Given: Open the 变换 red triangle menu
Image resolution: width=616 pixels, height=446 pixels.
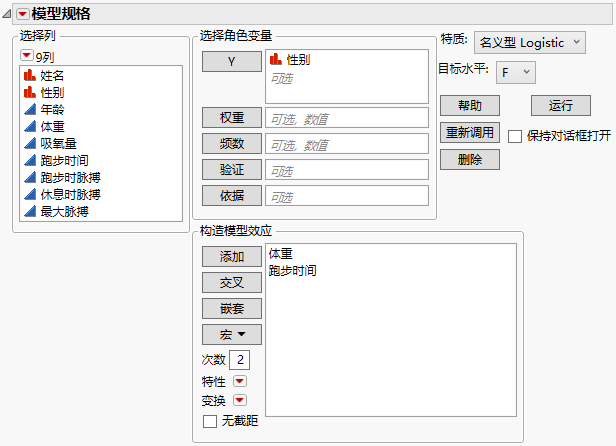Looking at the screenshot, I should pyautogui.click(x=240, y=400).
